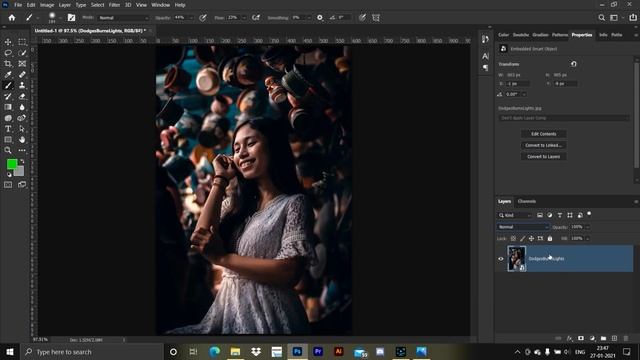Image resolution: width=640 pixels, height=360 pixels.
Task: Select the Path Selection tool
Action: tap(22, 129)
